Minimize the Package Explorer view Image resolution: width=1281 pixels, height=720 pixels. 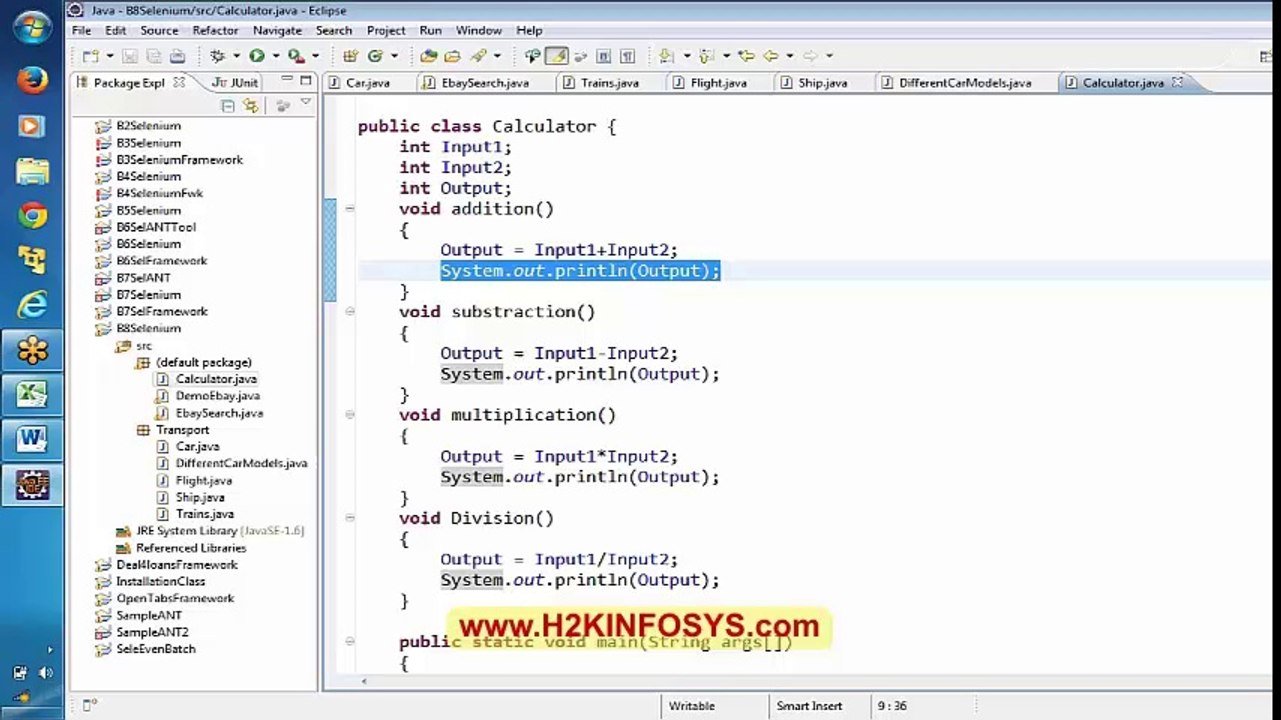[286, 81]
